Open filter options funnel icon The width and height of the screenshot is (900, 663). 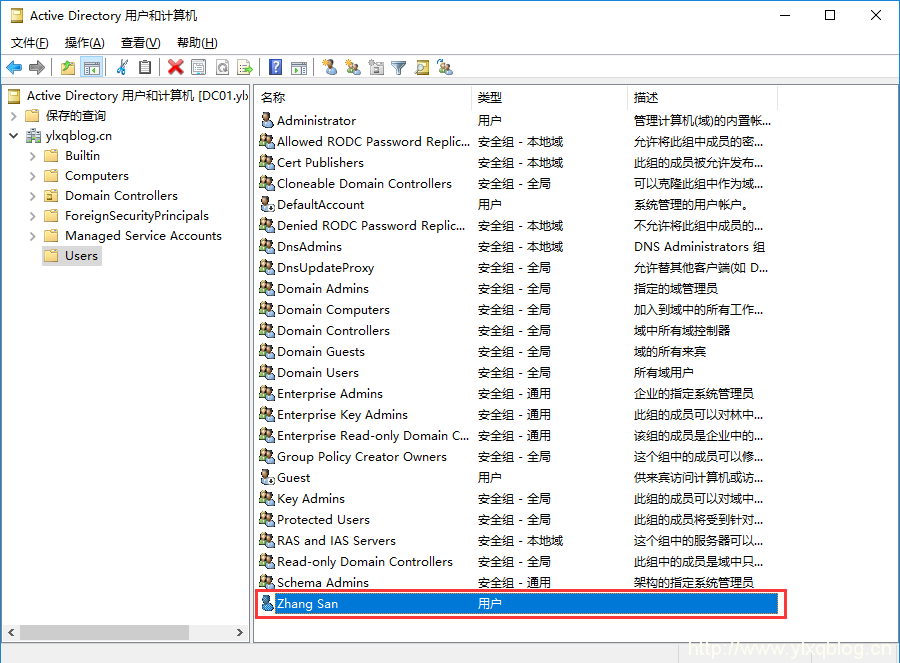tap(398, 68)
